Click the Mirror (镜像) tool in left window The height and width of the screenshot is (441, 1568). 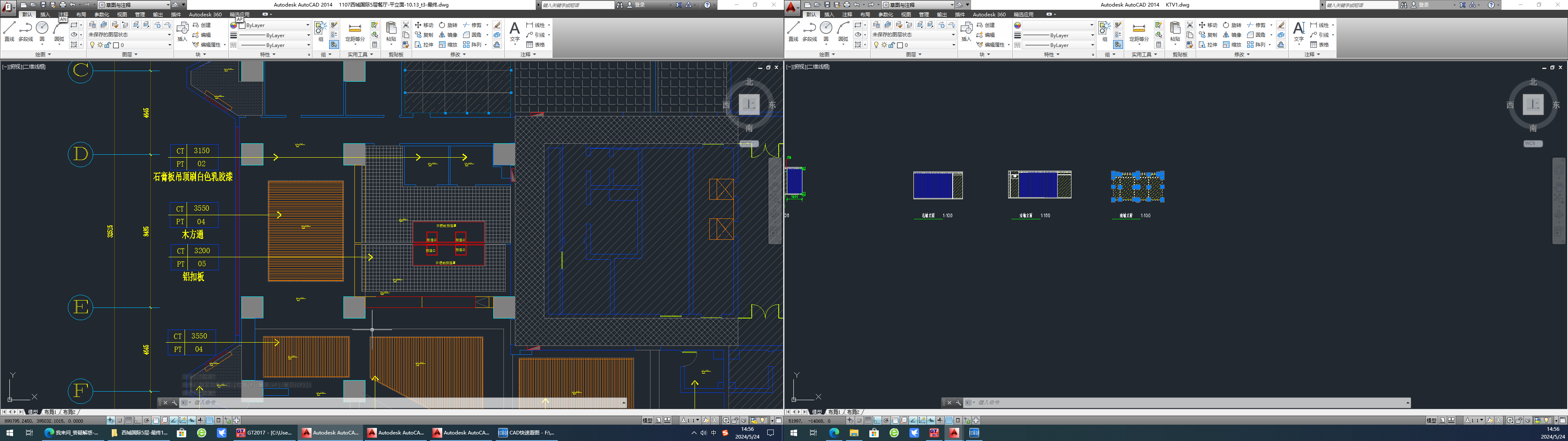pos(448,35)
